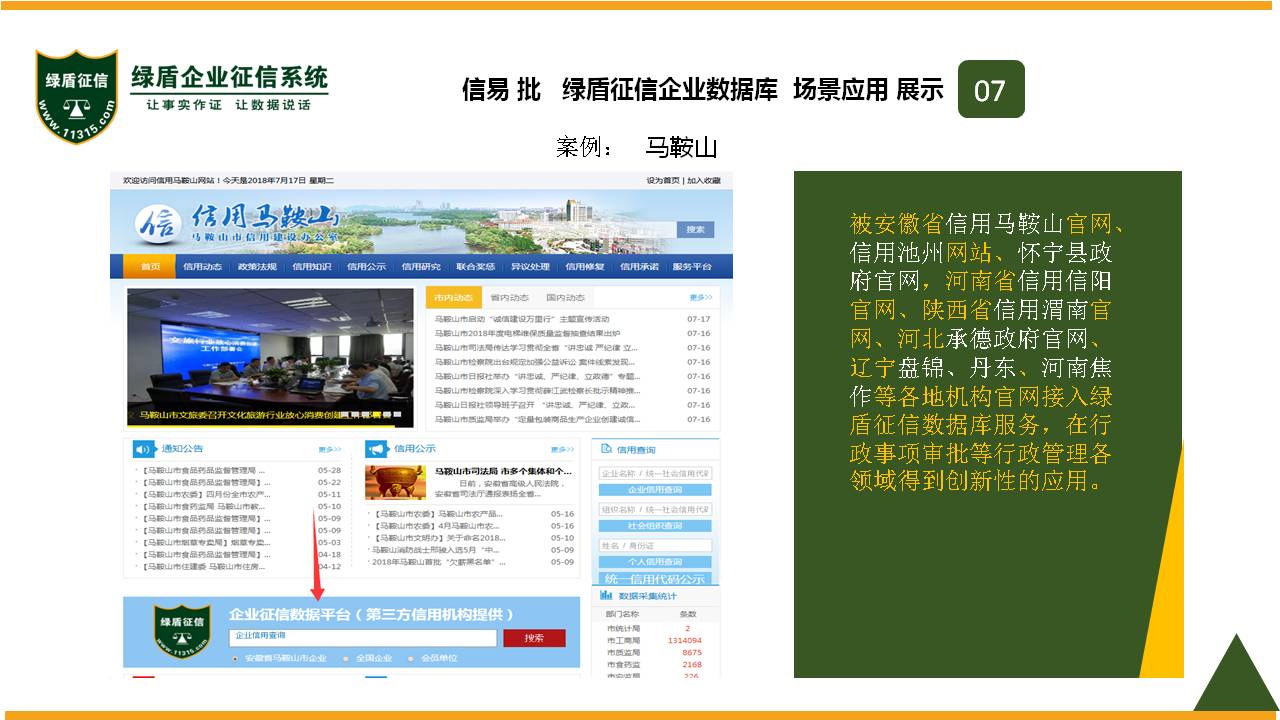1280x720 pixels.
Task: Click the 信用公示 megaphone icon
Action: [376, 449]
